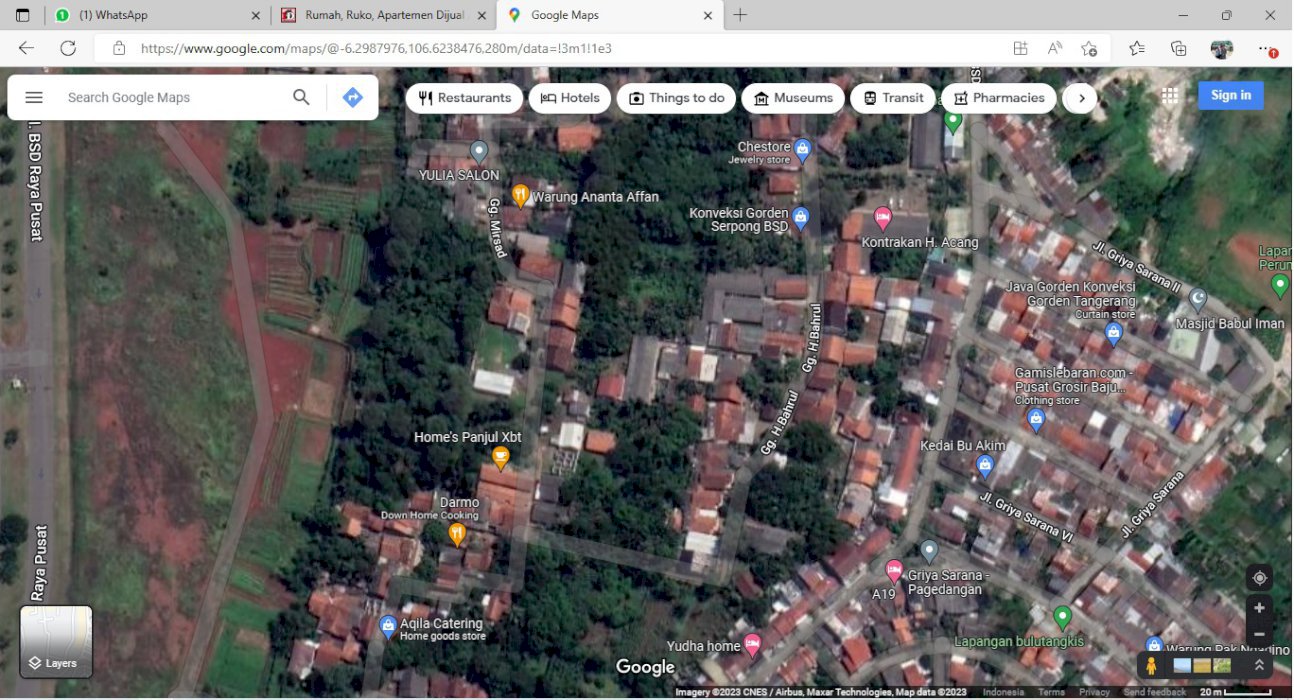Click the Kedai Bu Akim shop pin
This screenshot has height=700, width=1294.
point(984,465)
